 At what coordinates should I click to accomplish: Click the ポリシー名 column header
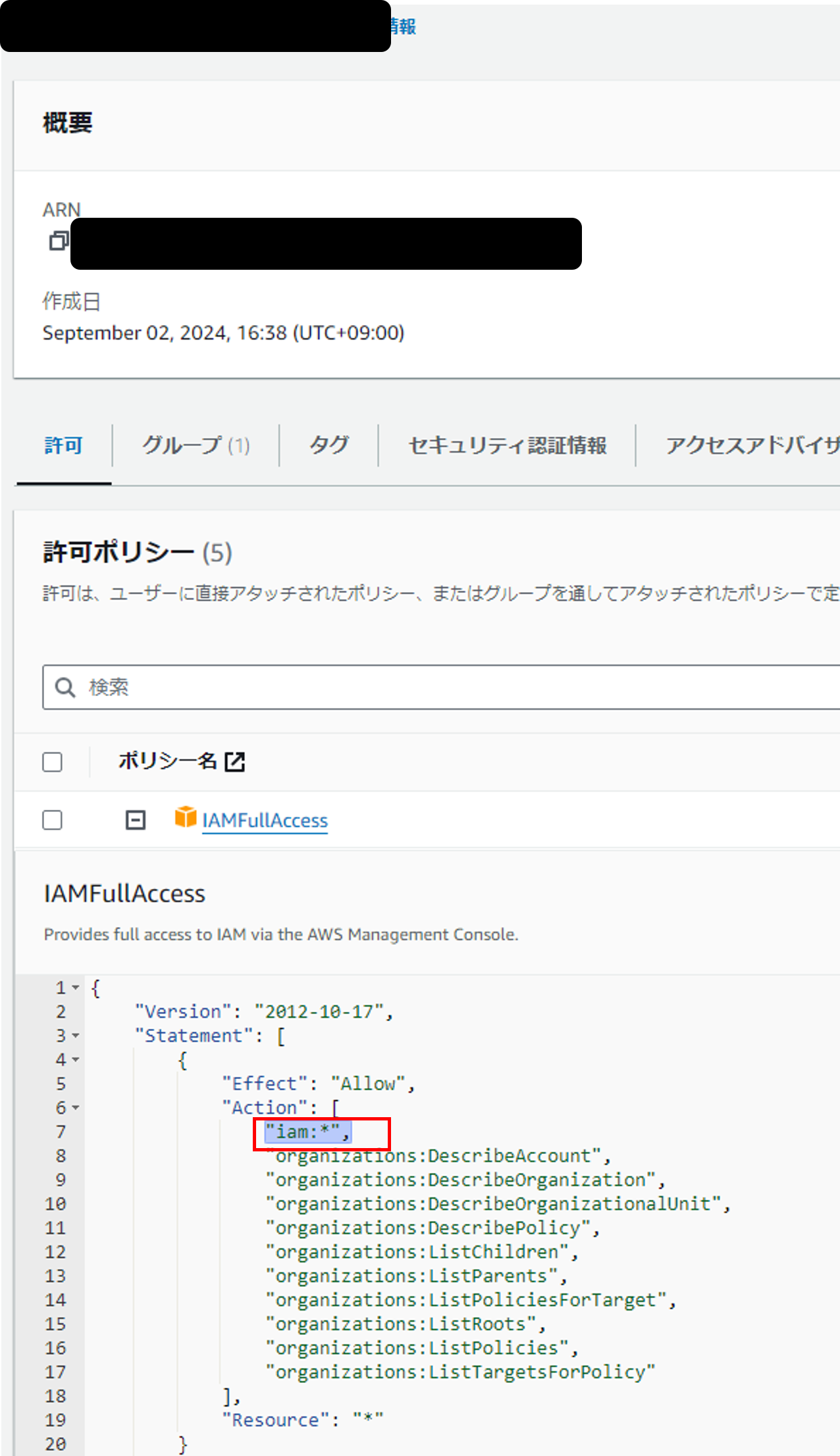click(x=168, y=761)
